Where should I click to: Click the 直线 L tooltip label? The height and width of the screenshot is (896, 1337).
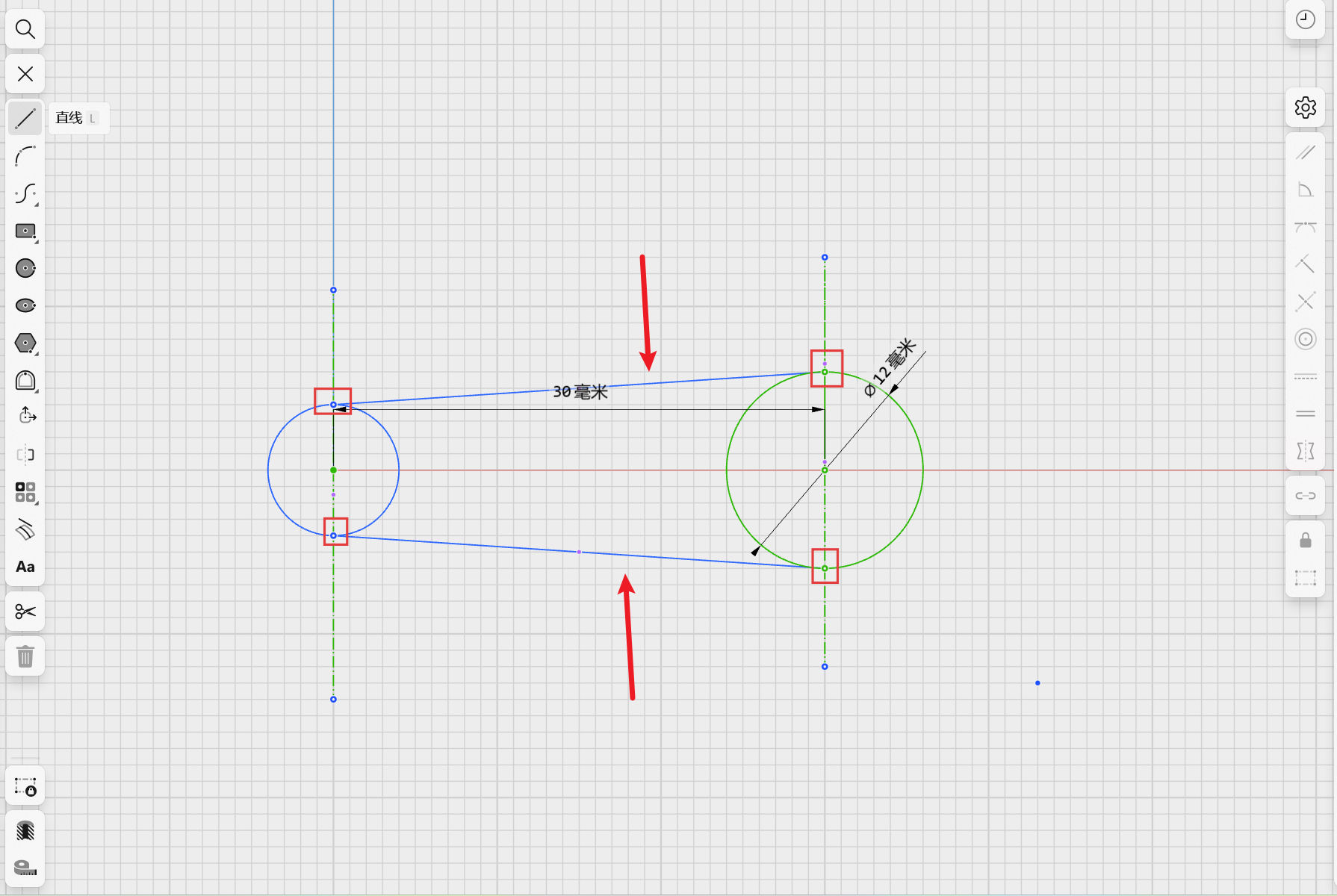tap(78, 118)
